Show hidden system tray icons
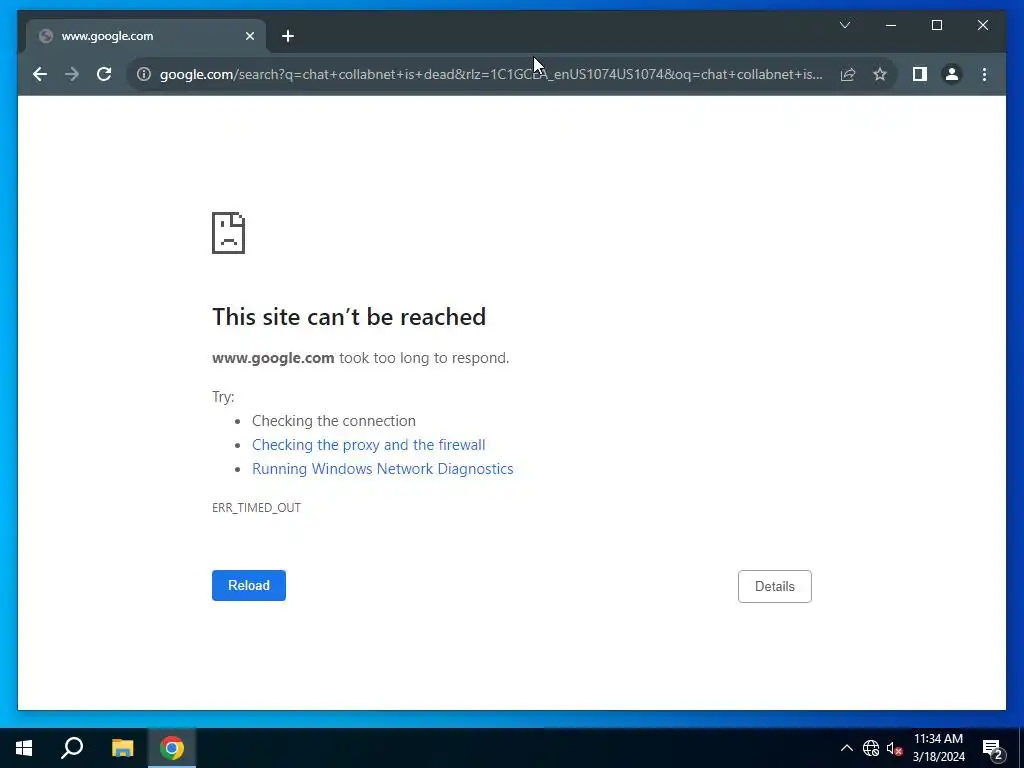Image resolution: width=1024 pixels, height=768 pixels. coord(846,748)
